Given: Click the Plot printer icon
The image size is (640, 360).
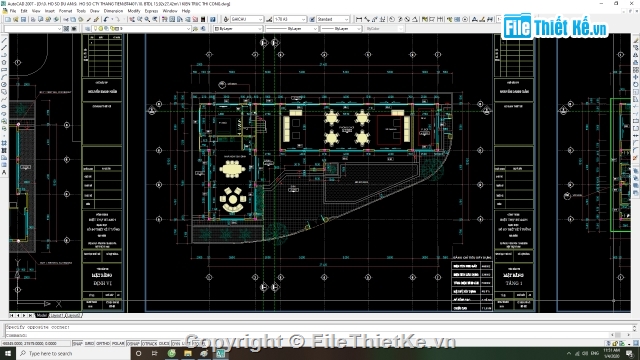Looking at the screenshot, I should click(x=33, y=19).
